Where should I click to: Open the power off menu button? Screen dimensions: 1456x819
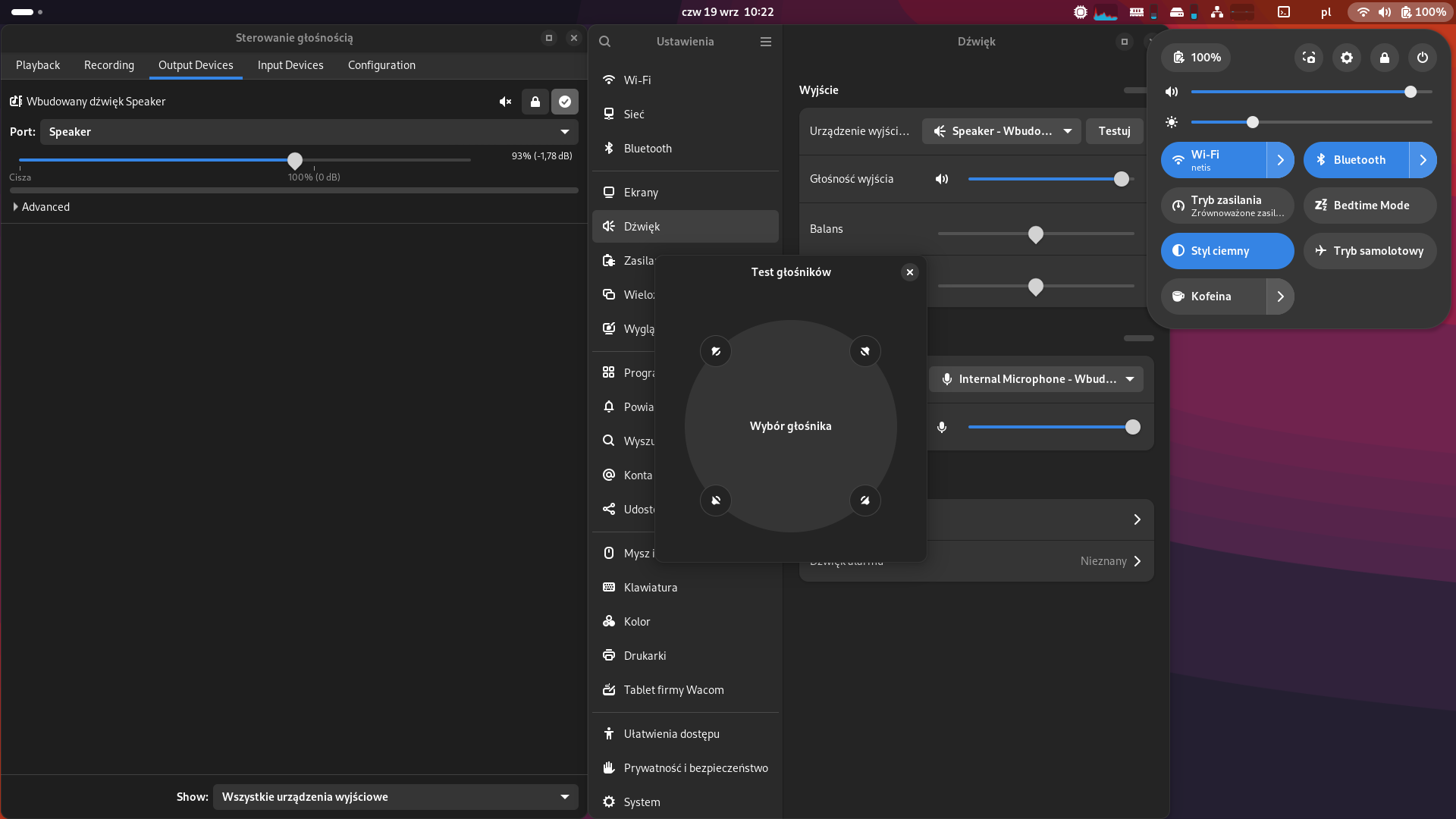click(1423, 58)
